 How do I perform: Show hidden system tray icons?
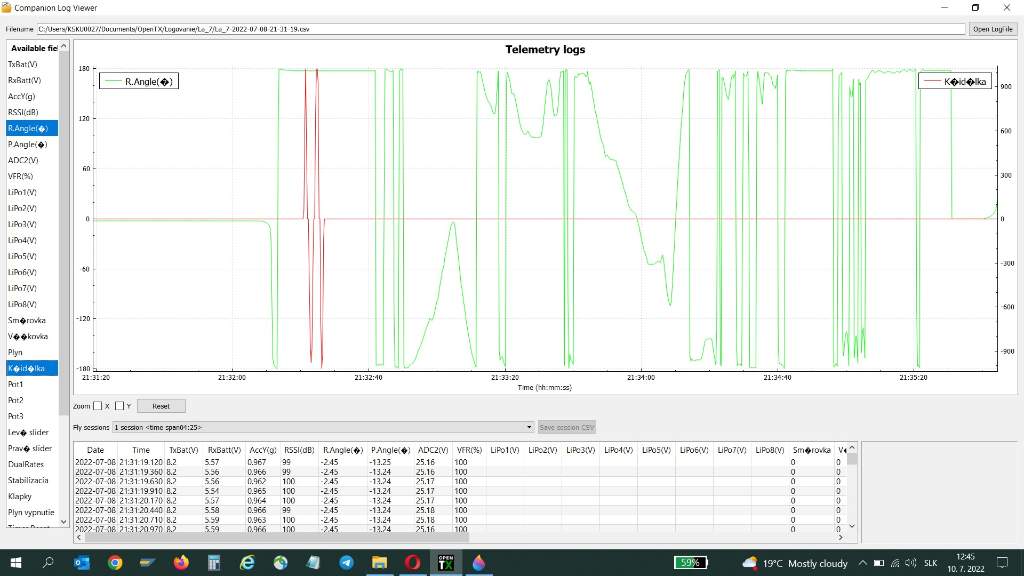862,563
